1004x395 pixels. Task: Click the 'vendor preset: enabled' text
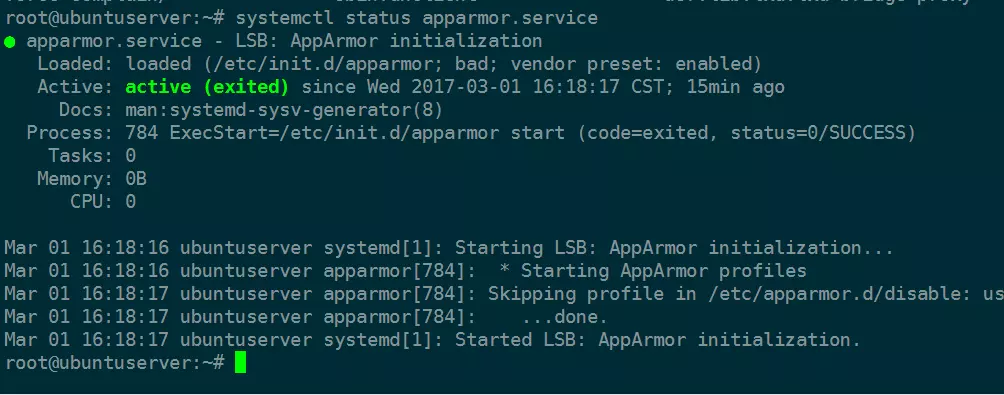tap(631, 64)
